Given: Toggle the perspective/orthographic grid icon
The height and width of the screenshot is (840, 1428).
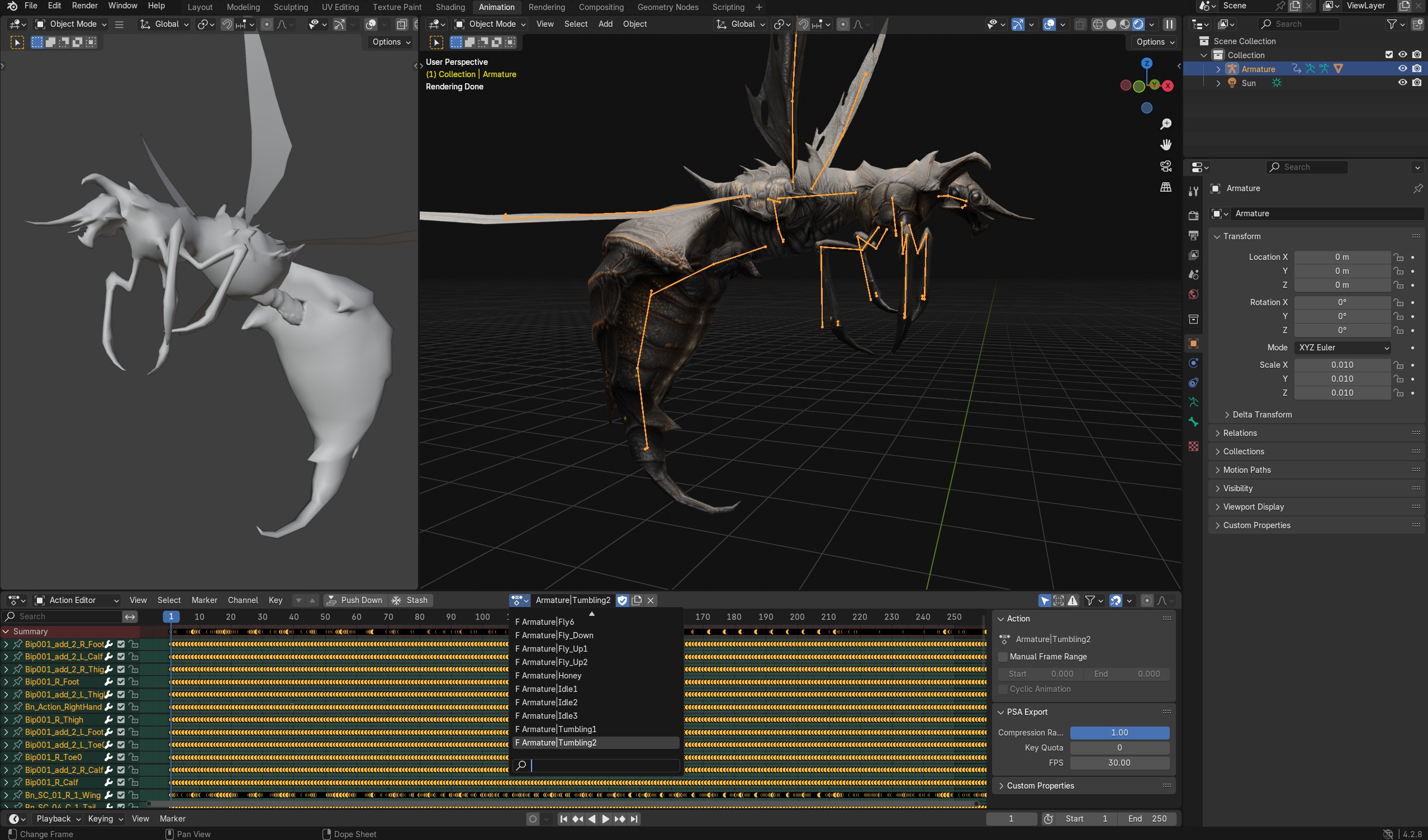Looking at the screenshot, I should [1166, 187].
